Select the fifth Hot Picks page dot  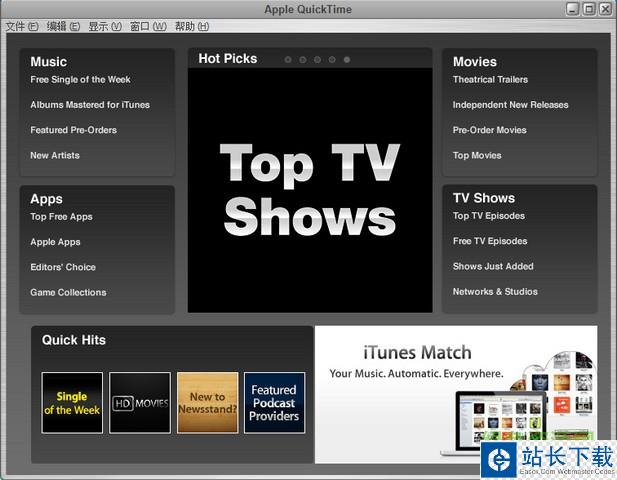tap(347, 60)
